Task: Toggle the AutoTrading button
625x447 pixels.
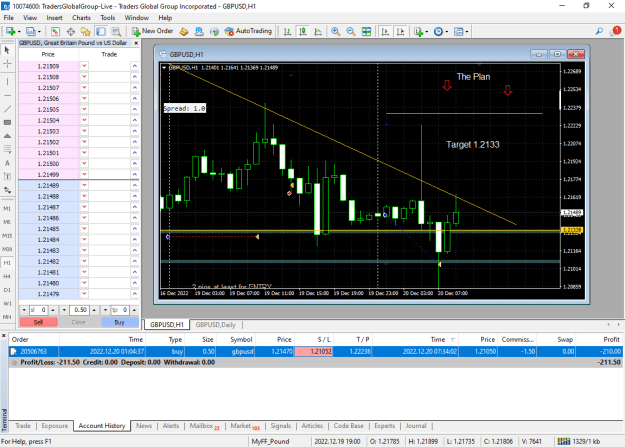Action: (248, 31)
